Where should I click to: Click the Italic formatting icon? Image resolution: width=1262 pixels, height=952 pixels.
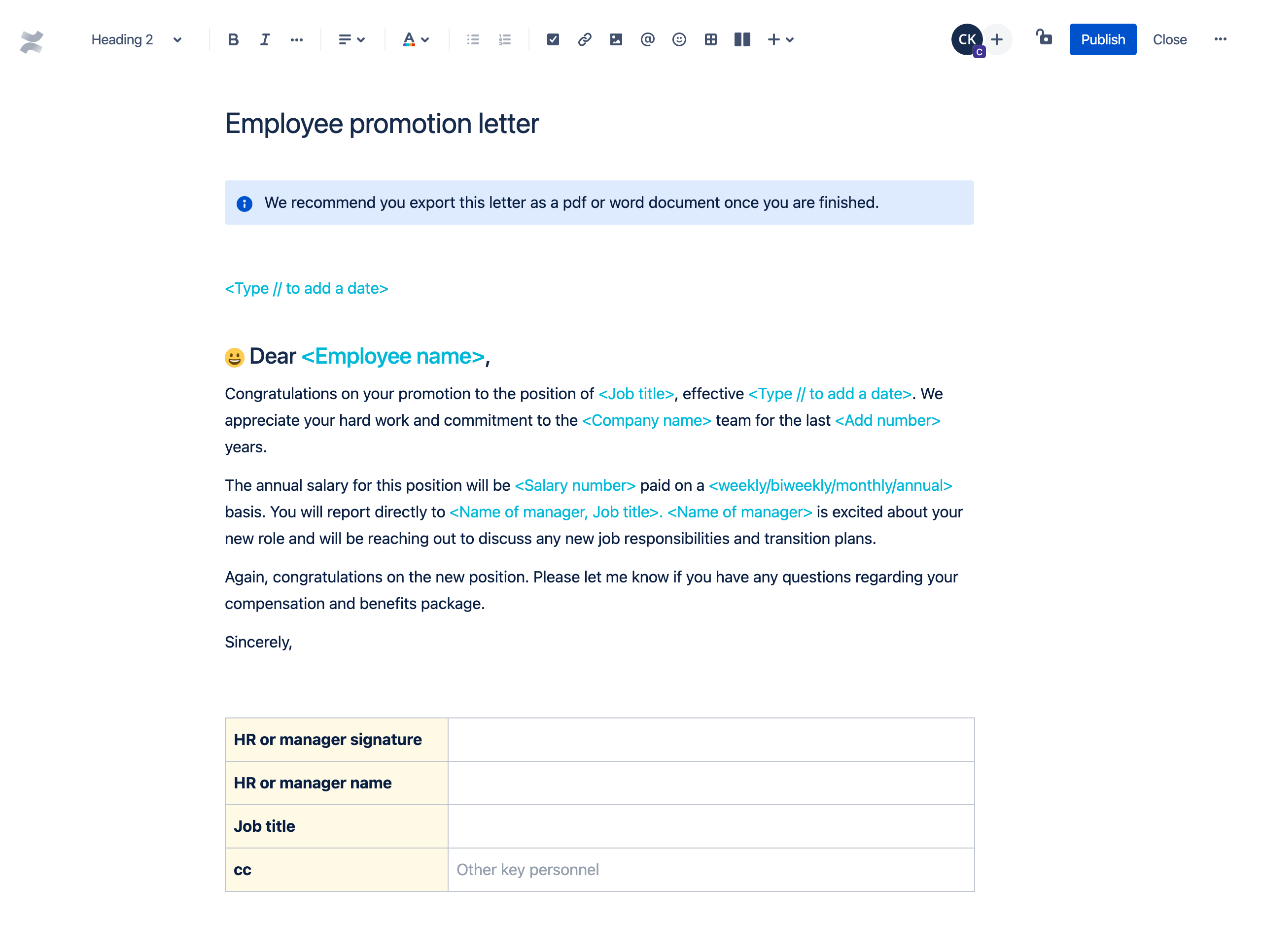(265, 40)
